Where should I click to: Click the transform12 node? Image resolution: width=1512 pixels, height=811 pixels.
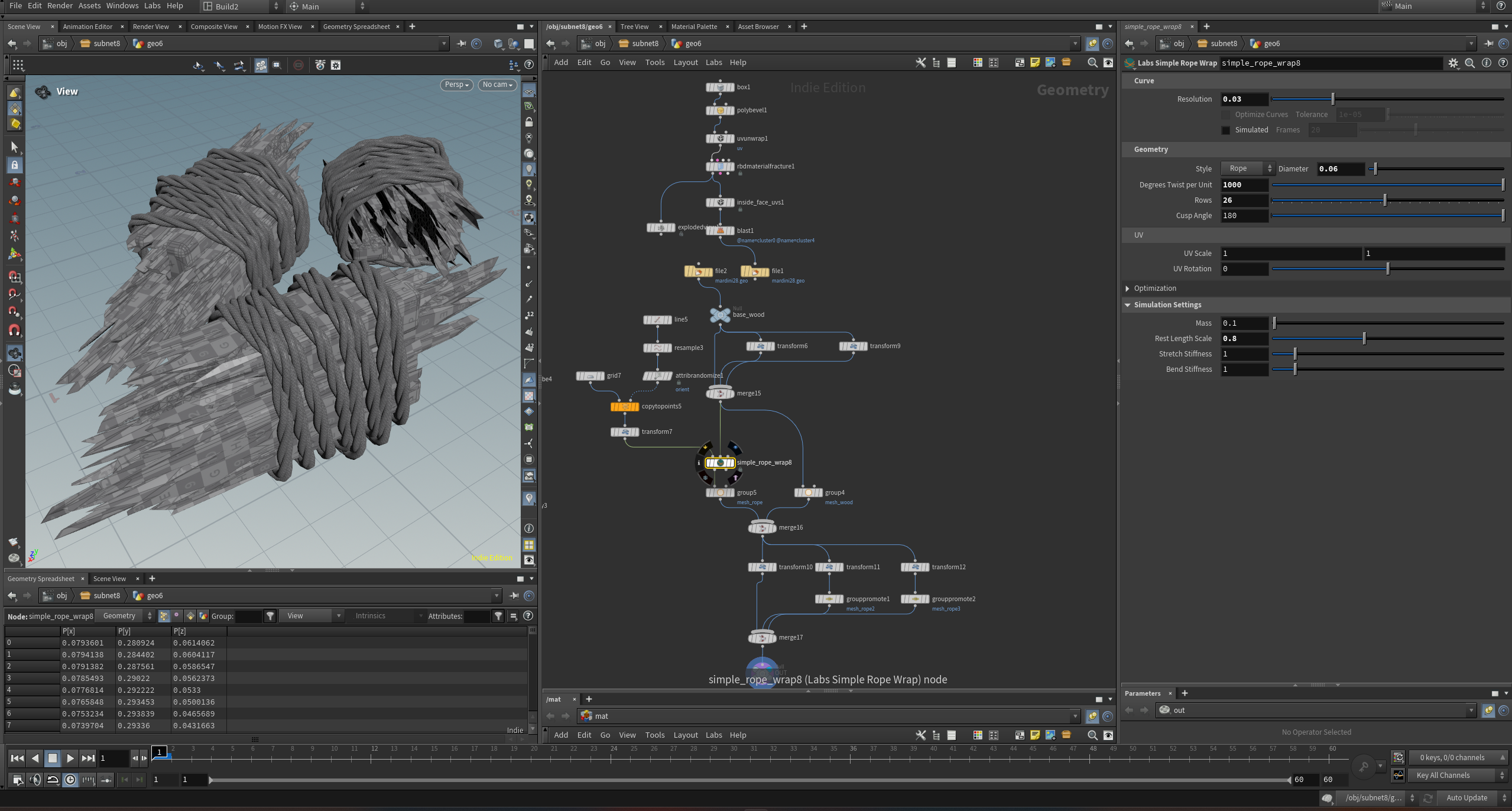pos(915,567)
